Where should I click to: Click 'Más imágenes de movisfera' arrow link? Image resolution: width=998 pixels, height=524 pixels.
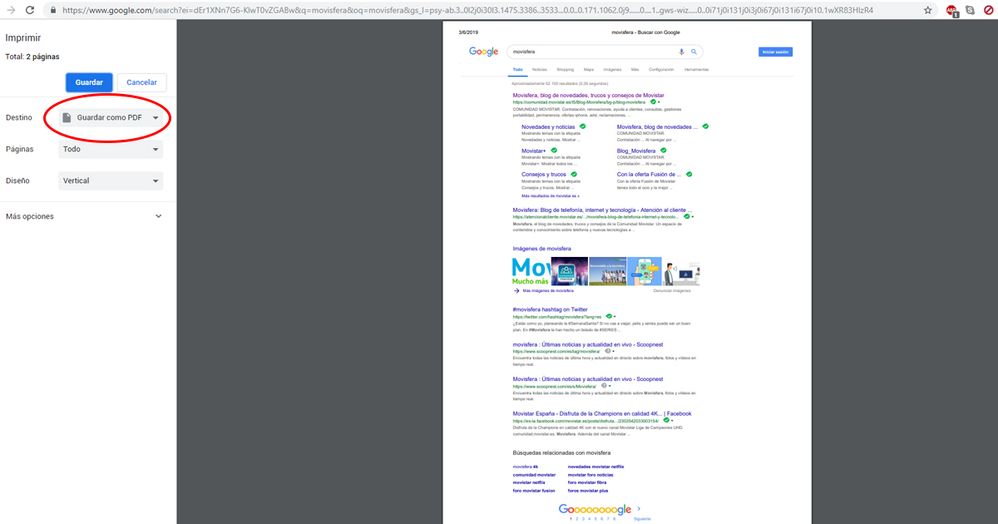(543, 291)
